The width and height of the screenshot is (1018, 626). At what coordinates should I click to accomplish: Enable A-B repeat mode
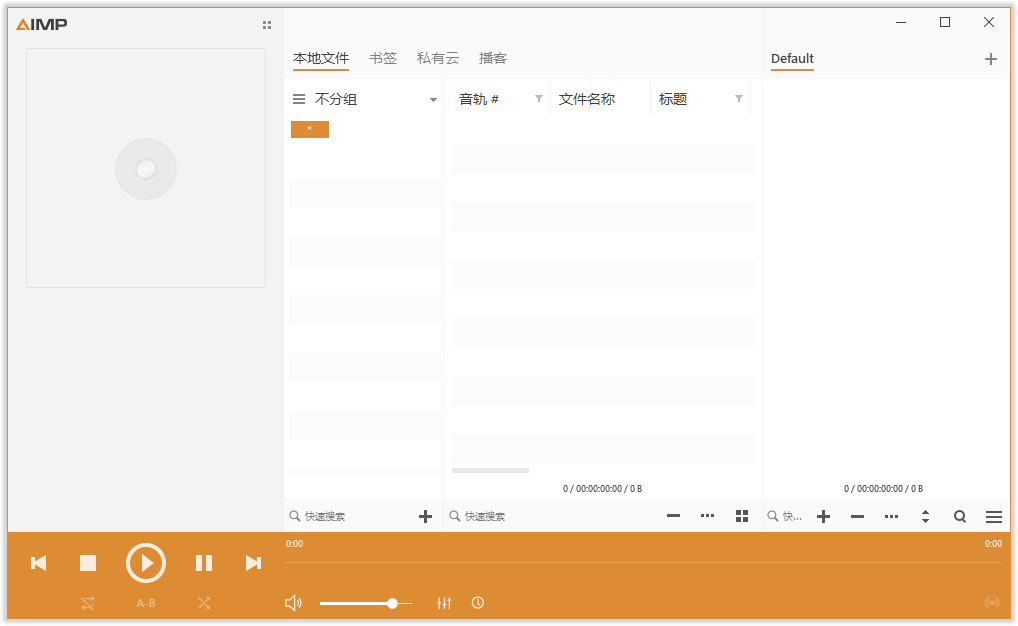(145, 603)
